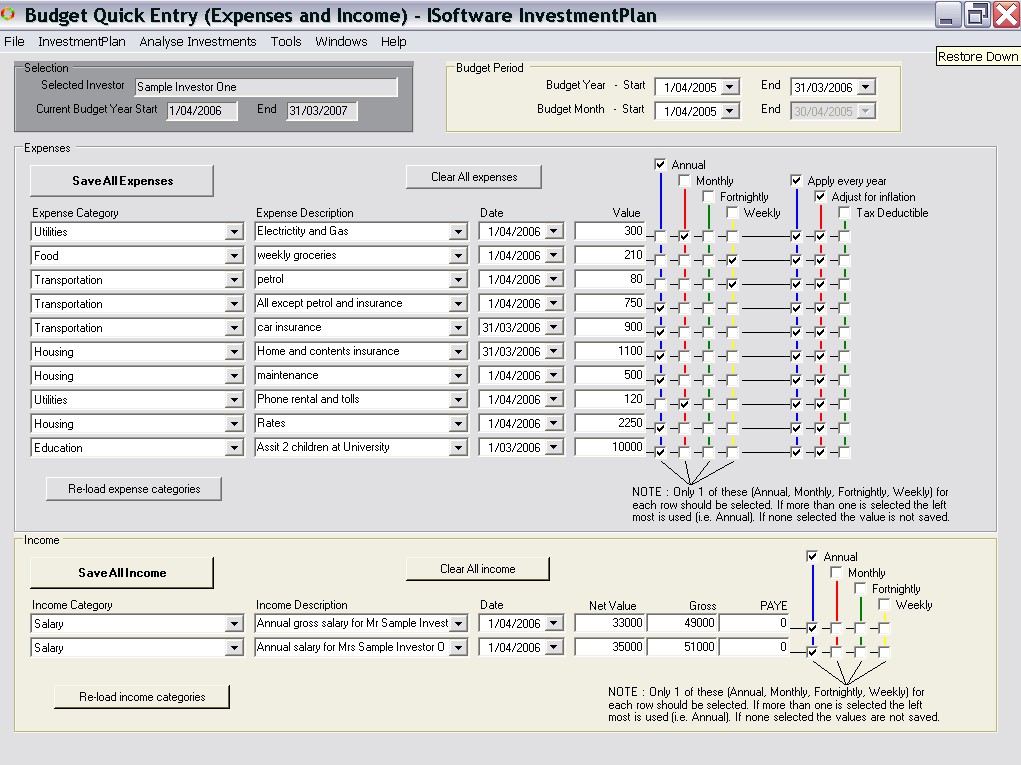Click value field showing 300

pyautogui.click(x=609, y=231)
